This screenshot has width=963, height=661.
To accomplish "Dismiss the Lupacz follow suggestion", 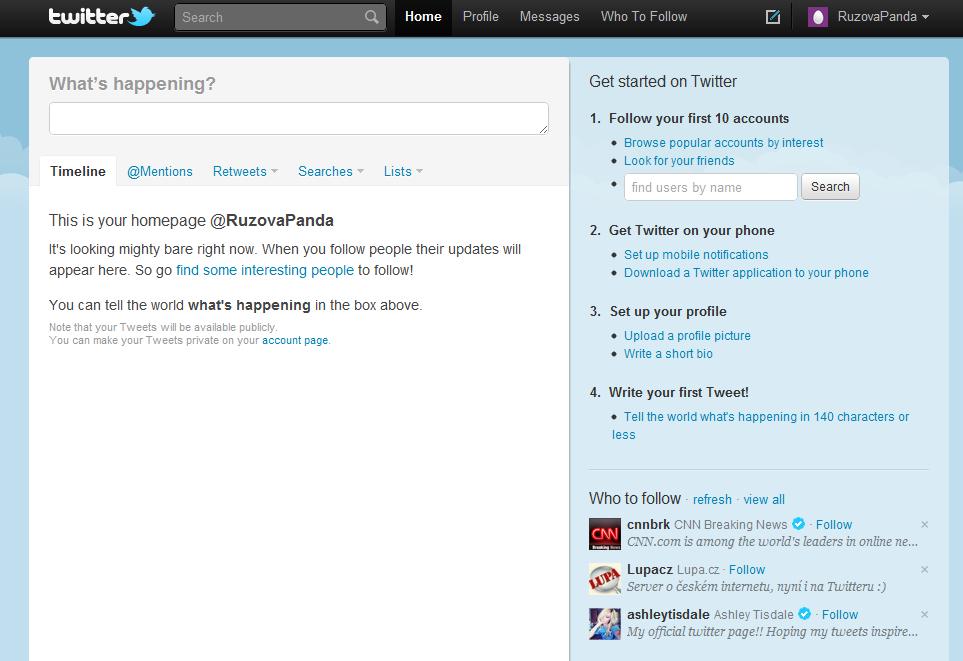I will click(924, 569).
